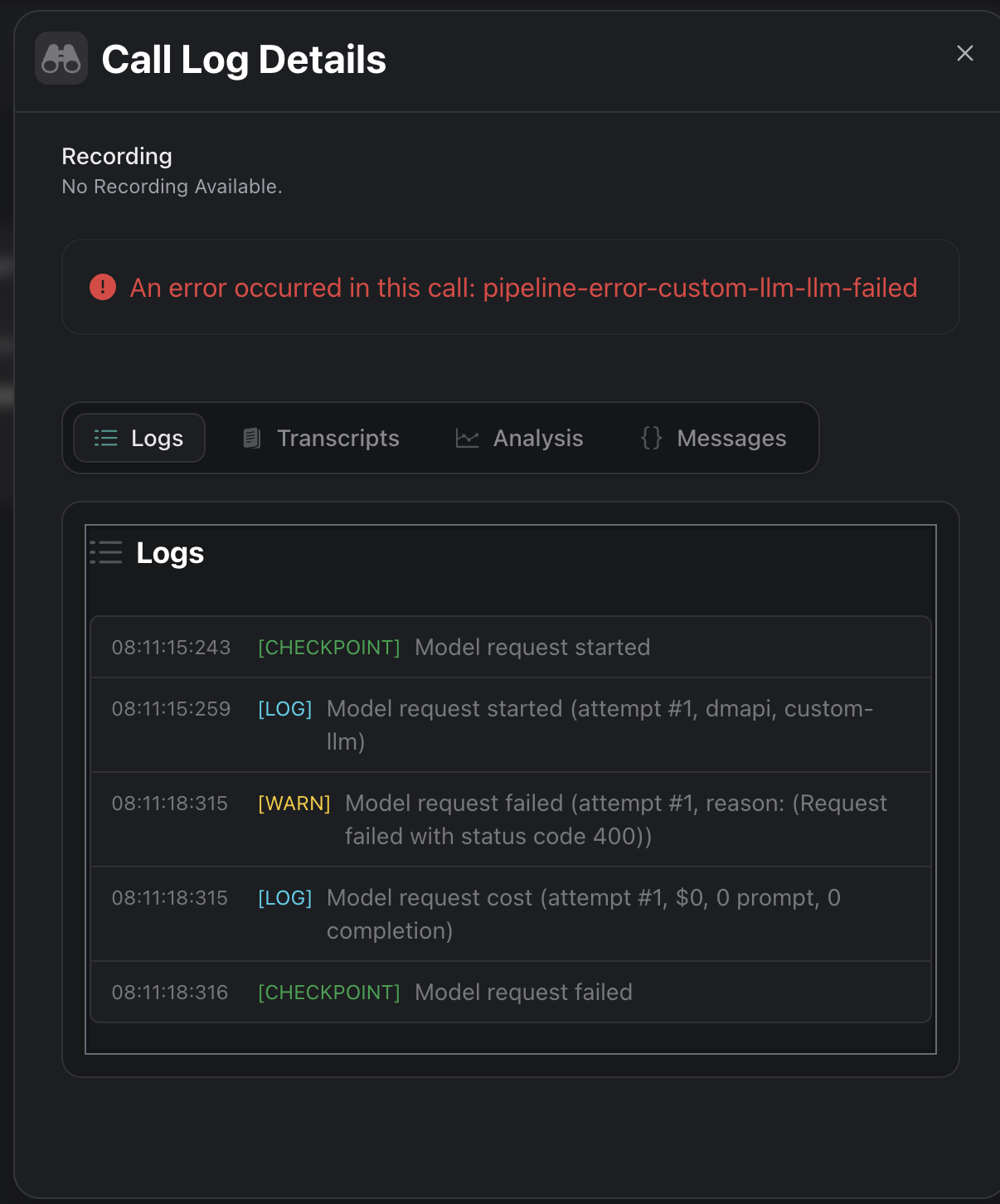Close the Call Log Details dialog
Screen dimensions: 1000x1204
(964, 54)
